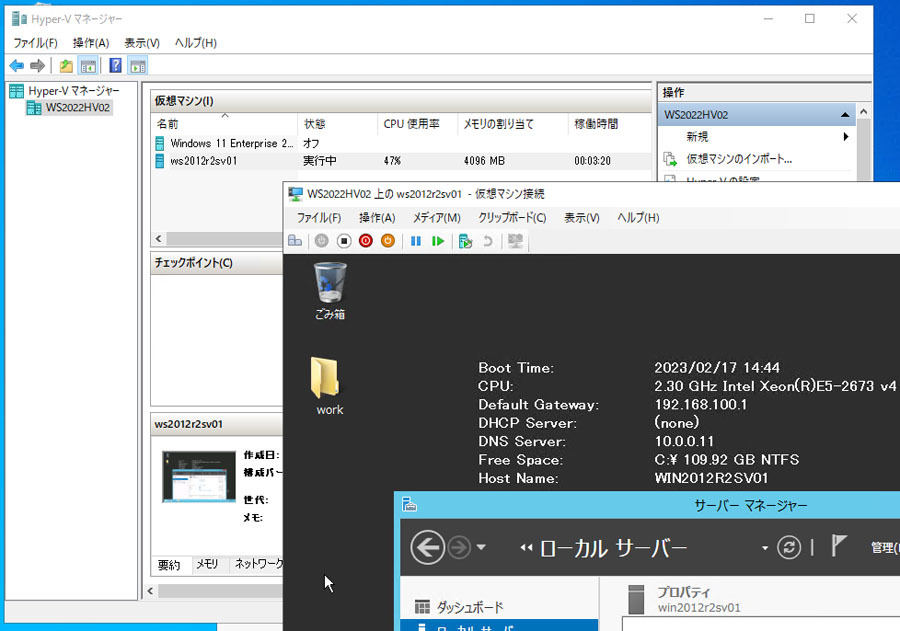Select WS2022HV02 server node in tree
Viewport: 900px width, 631px height.
click(69, 107)
